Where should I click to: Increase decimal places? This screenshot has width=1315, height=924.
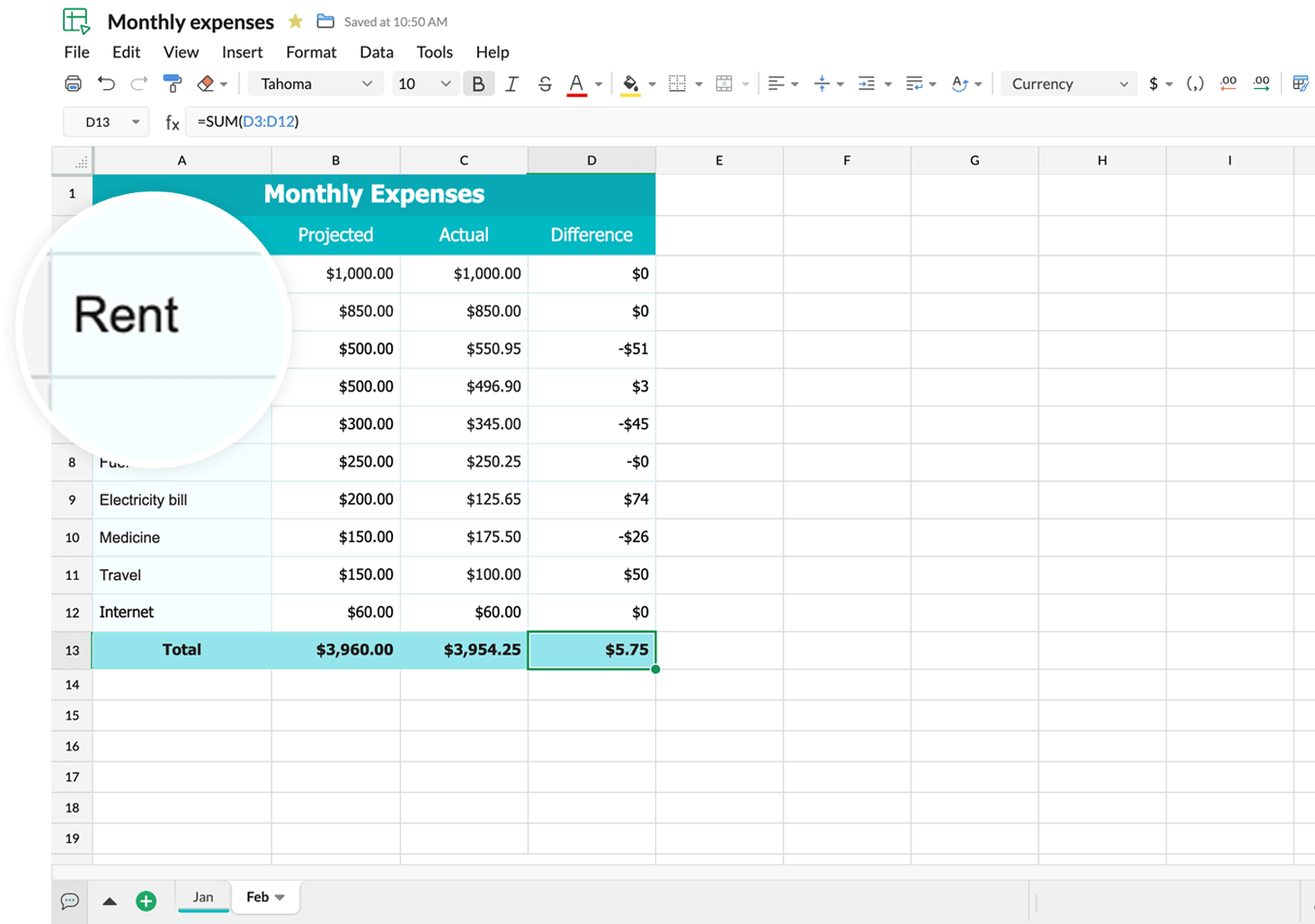[x=1261, y=83]
